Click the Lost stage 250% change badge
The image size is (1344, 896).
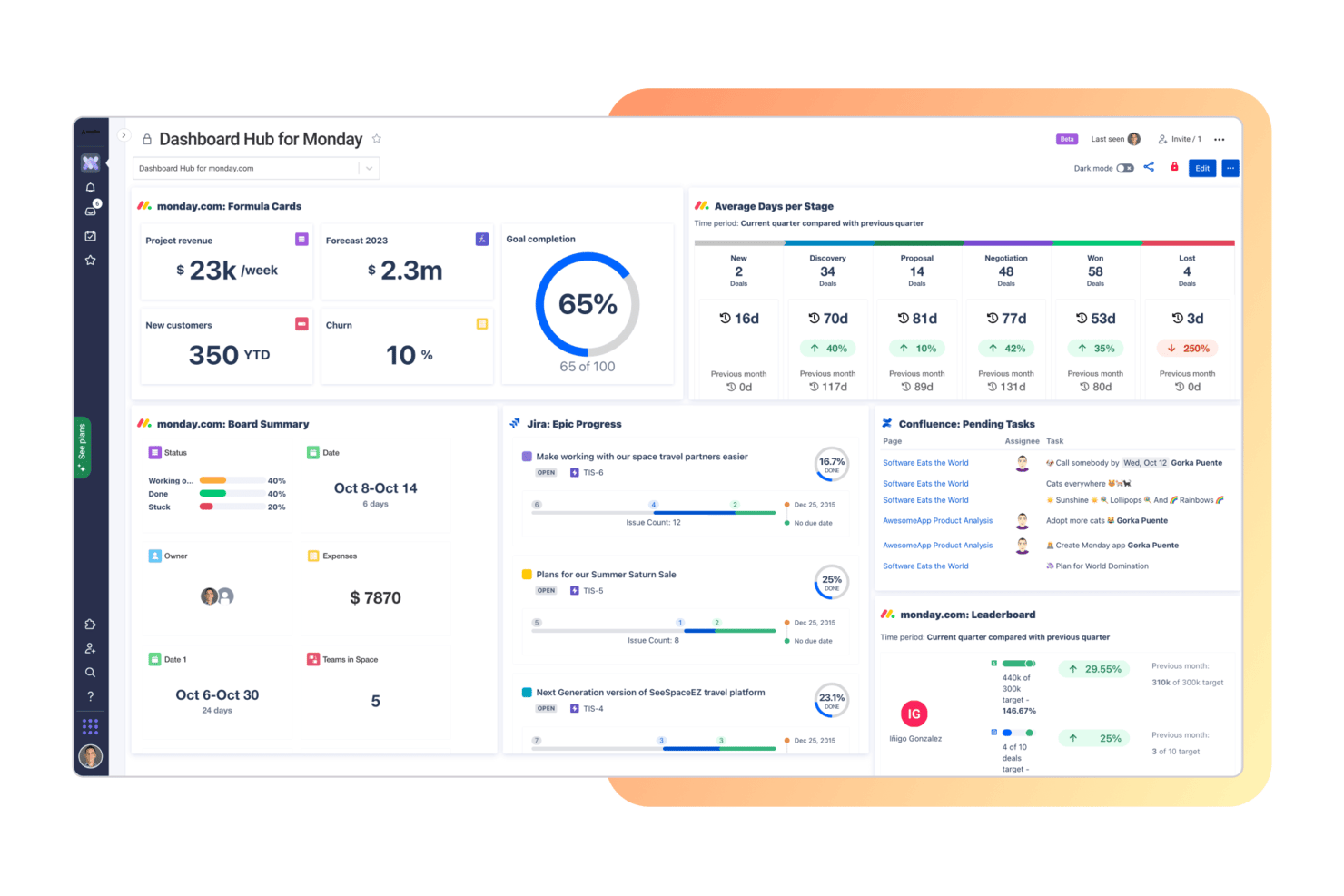[x=1187, y=349]
